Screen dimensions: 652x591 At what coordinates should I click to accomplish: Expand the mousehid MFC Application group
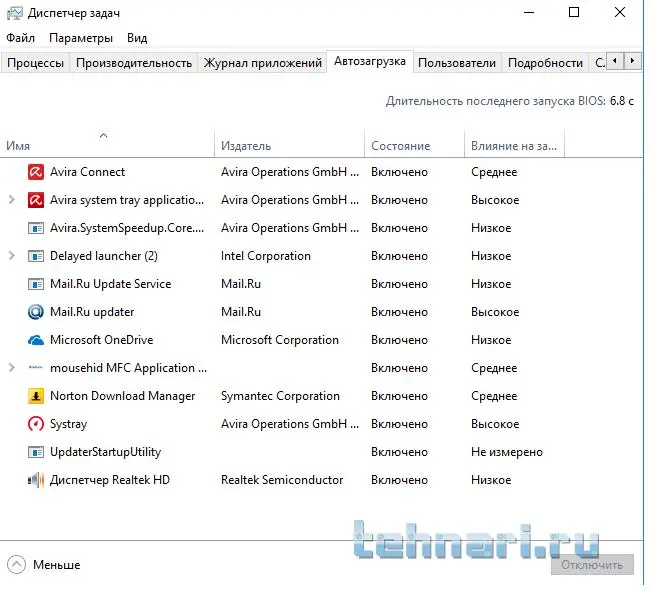tap(12, 368)
